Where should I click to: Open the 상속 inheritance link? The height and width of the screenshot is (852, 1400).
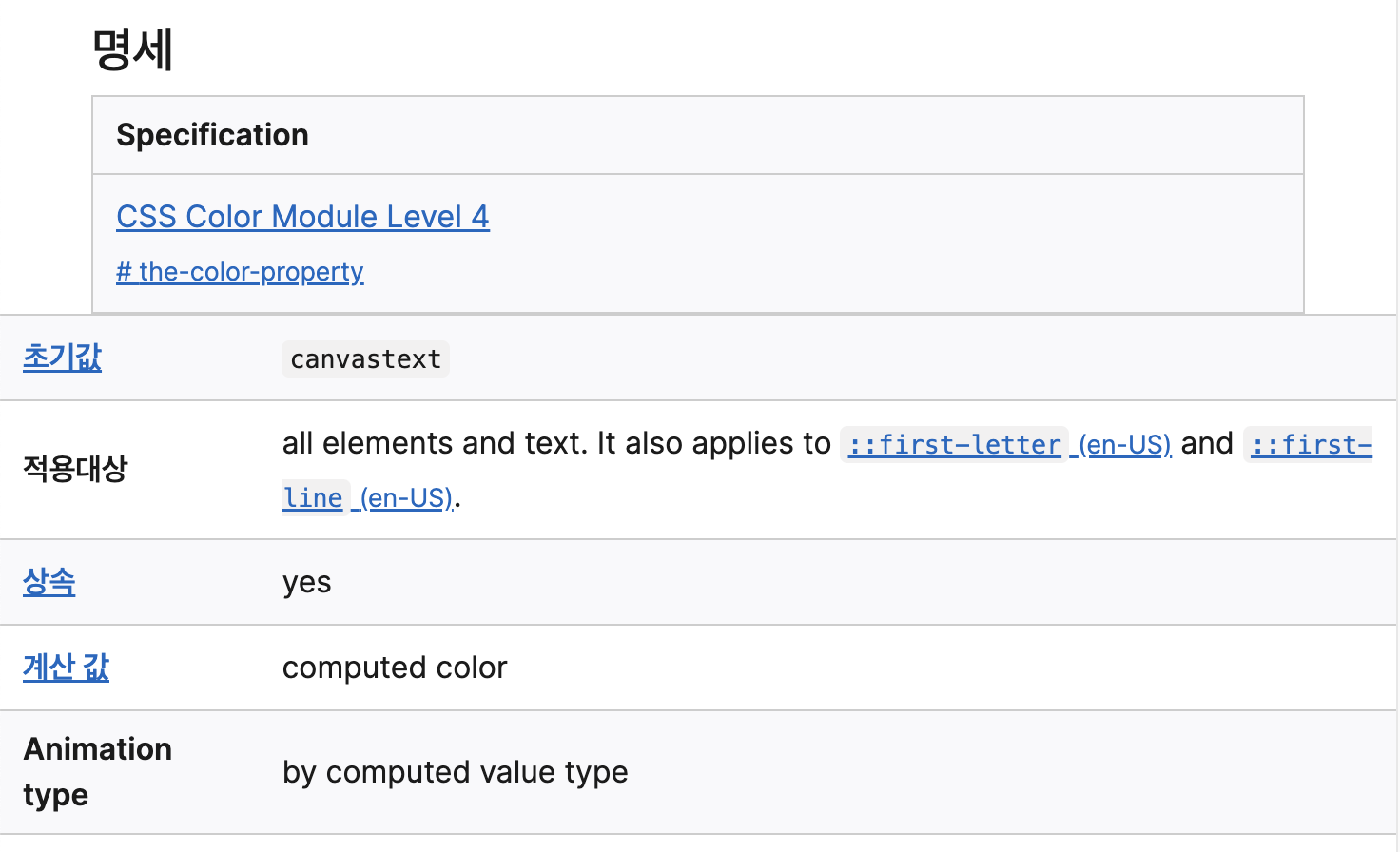(49, 582)
